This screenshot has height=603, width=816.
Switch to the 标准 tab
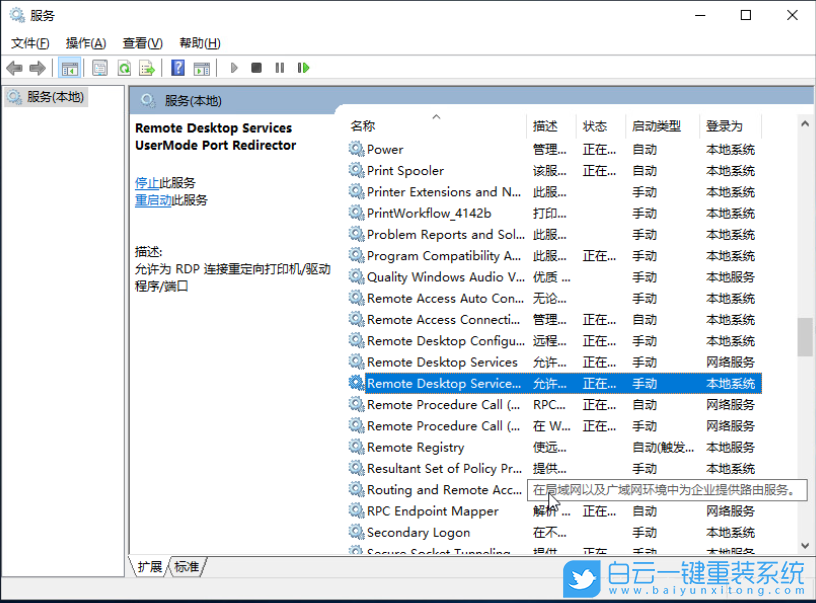point(186,565)
